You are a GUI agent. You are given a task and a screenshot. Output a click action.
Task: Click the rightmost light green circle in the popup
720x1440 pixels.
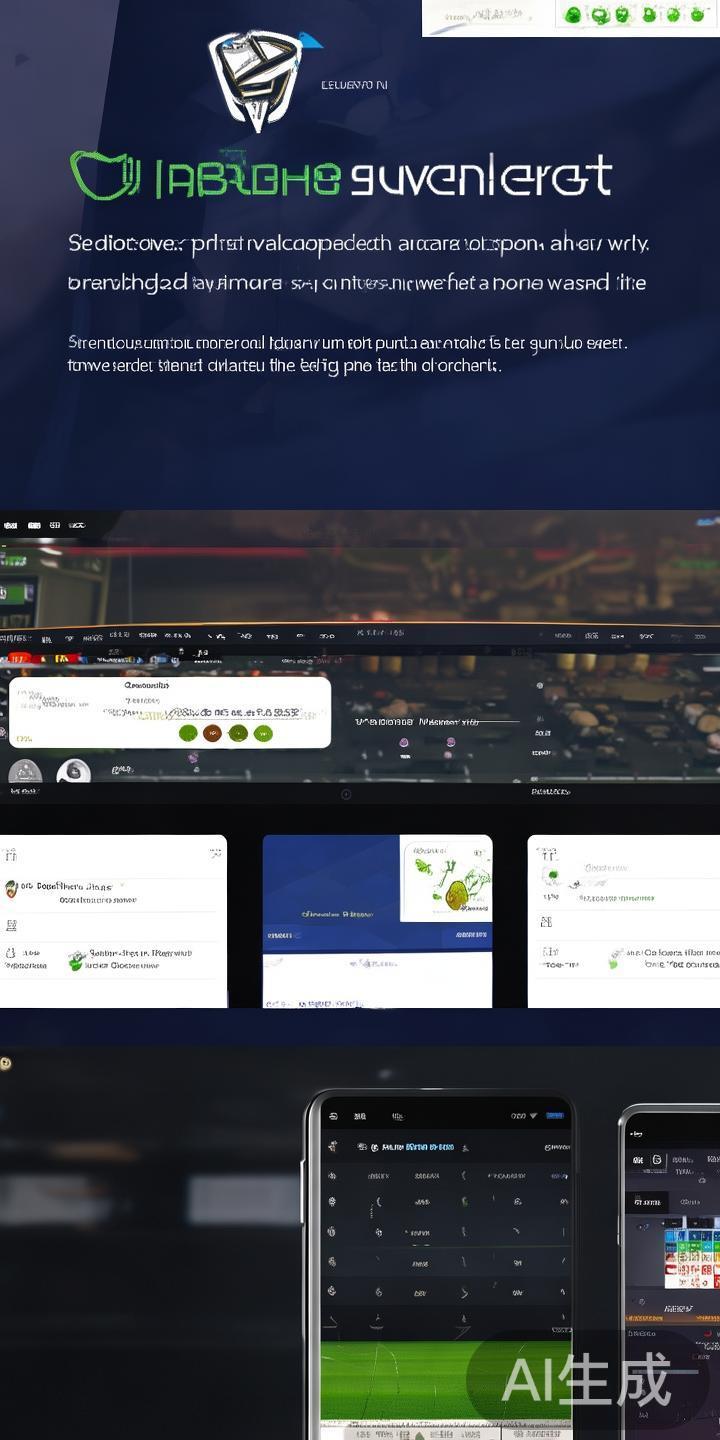(263, 733)
